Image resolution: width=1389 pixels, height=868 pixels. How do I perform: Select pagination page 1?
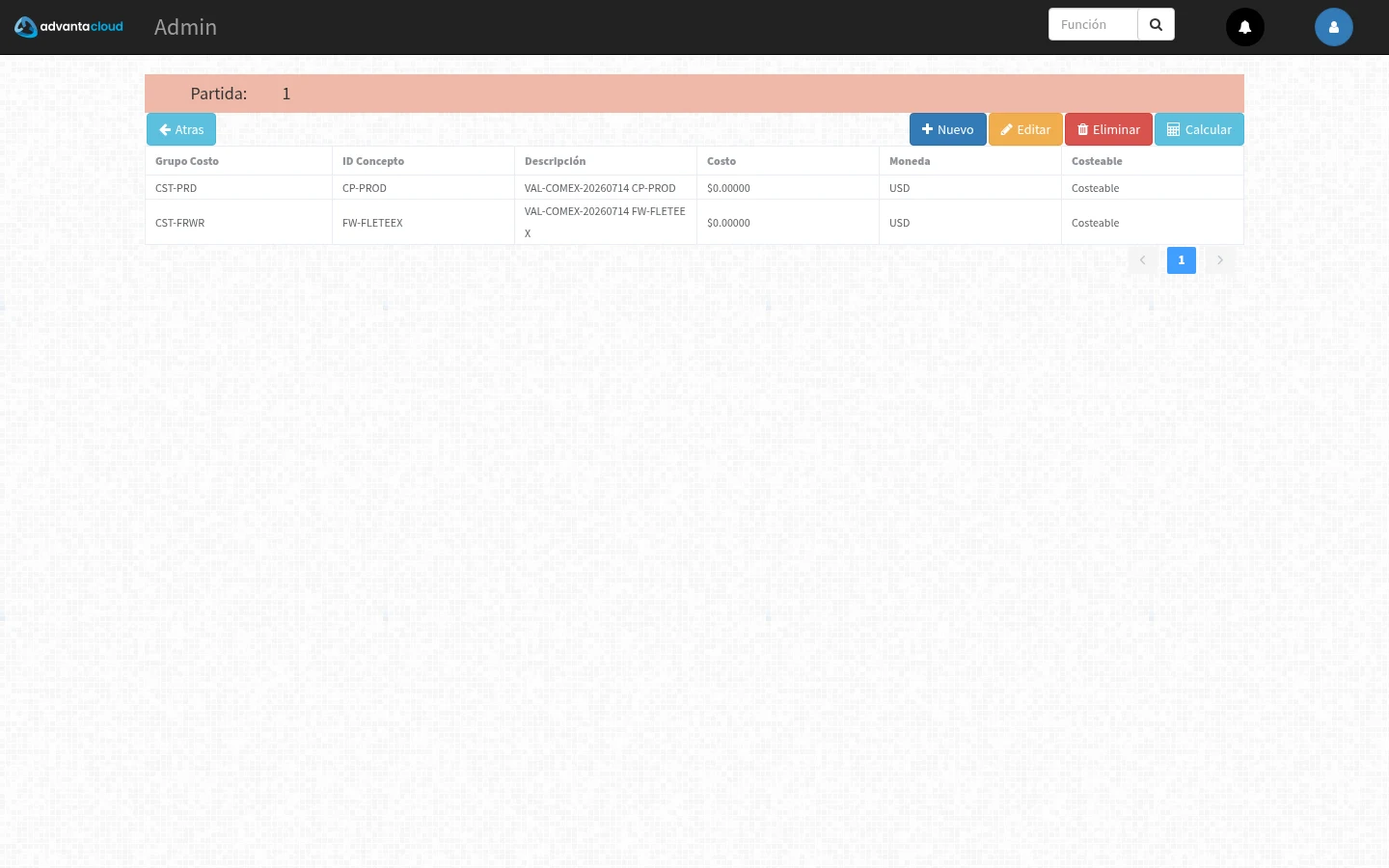coord(1182,260)
